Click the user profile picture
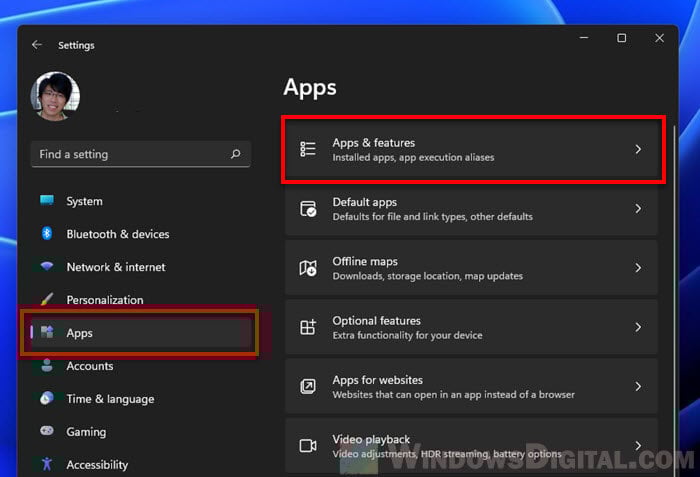This screenshot has width=700, height=477. (x=55, y=97)
